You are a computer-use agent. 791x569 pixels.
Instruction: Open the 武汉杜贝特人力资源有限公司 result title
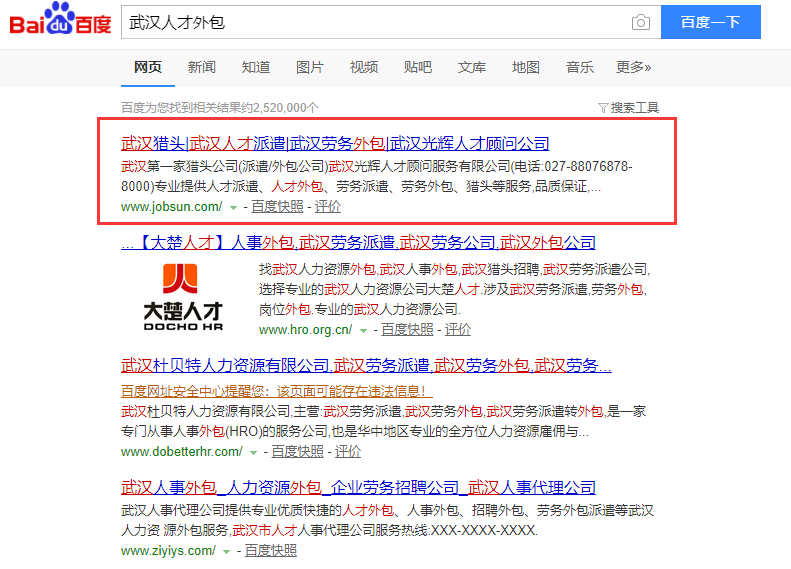pyautogui.click(x=366, y=365)
